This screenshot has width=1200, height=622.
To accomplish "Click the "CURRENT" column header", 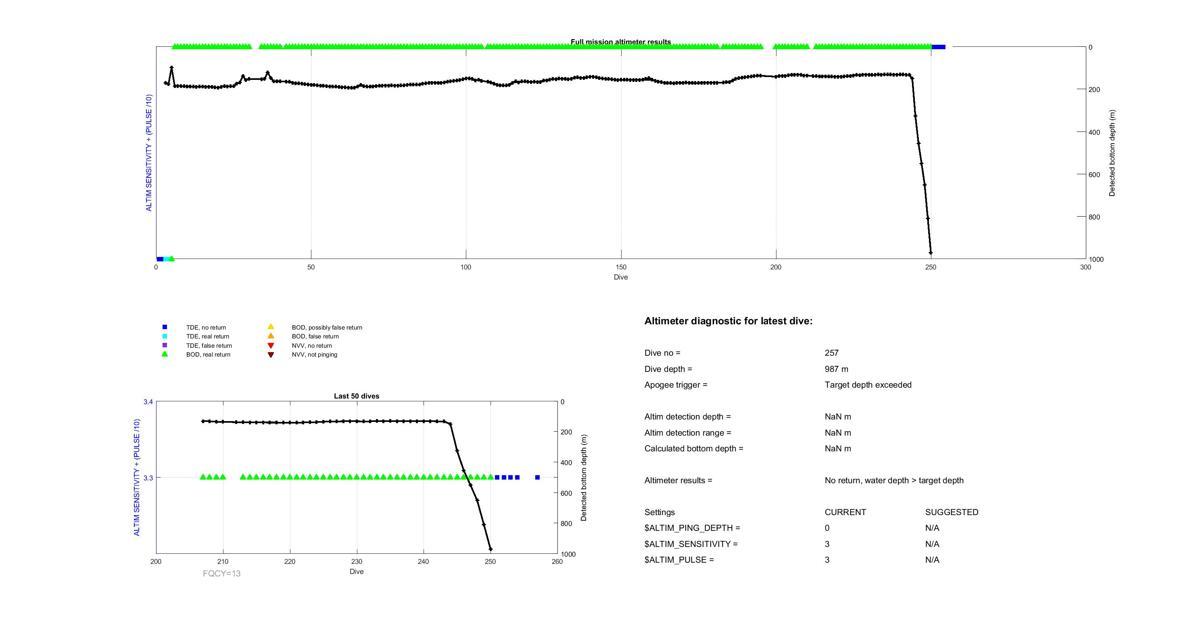I will click(845, 513).
